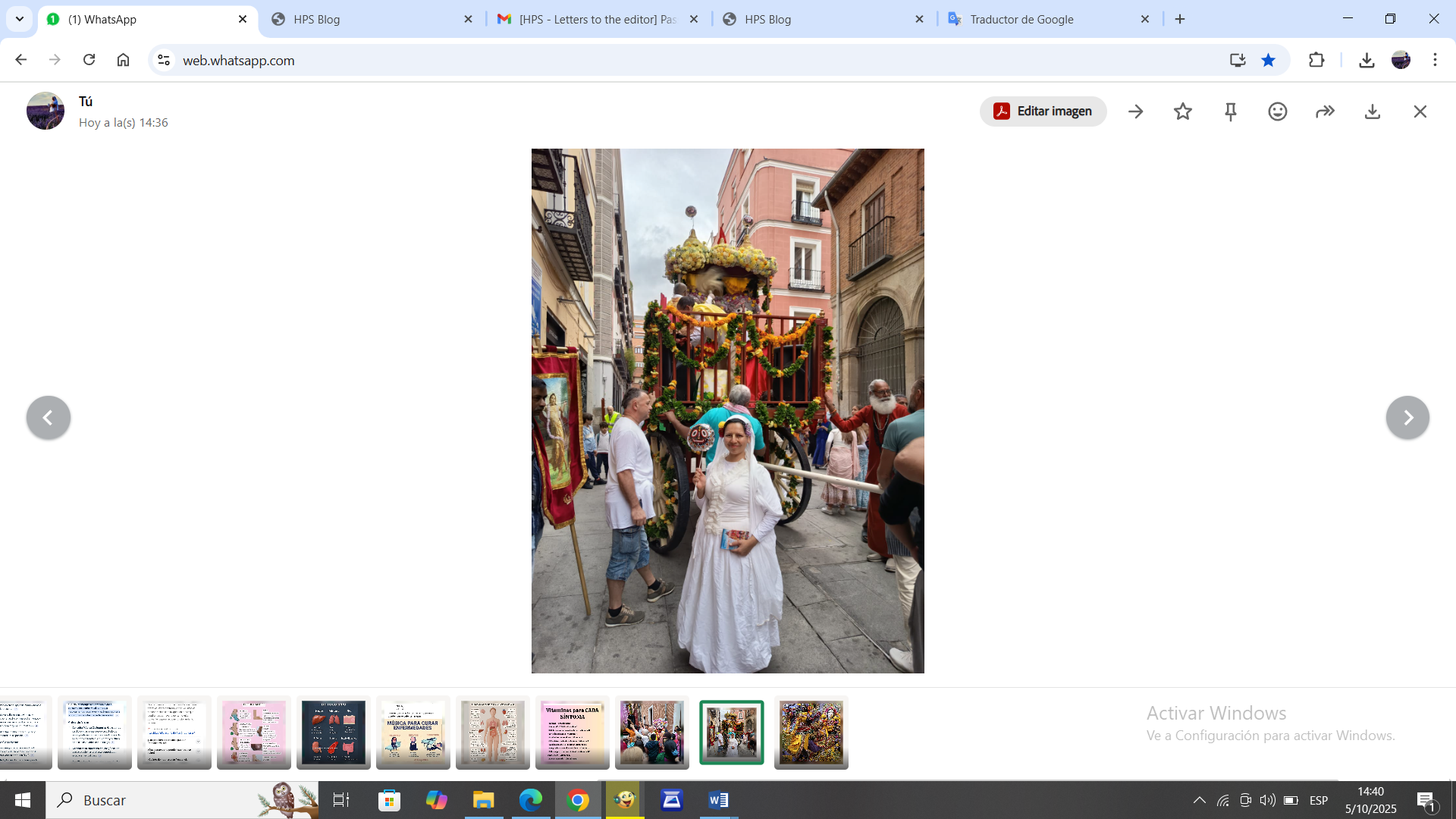Show previous image with left chevron
Viewport: 1456px width, 819px height.
pos(48,417)
